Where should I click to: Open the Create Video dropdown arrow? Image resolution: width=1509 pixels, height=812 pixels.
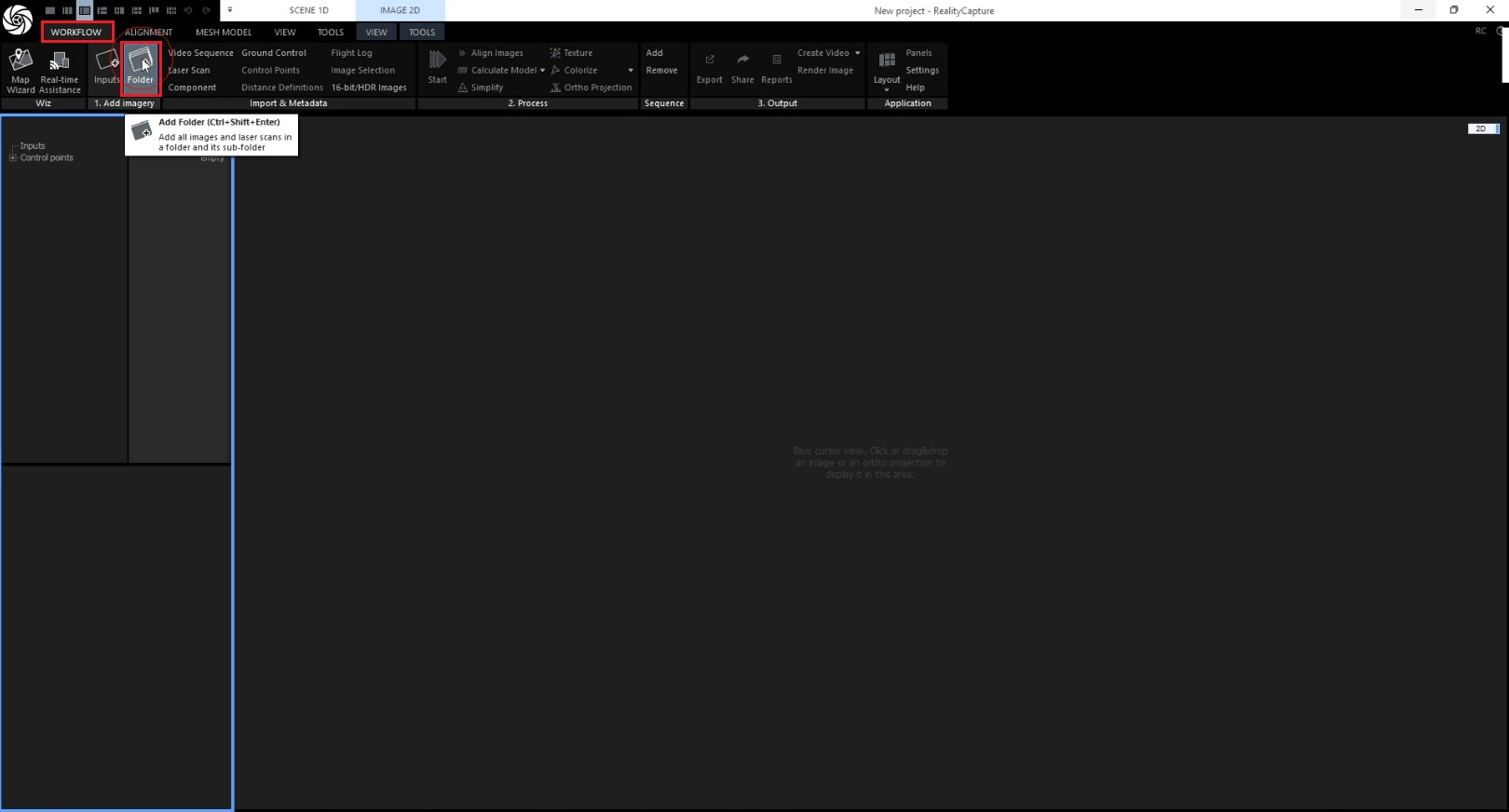[x=858, y=53]
